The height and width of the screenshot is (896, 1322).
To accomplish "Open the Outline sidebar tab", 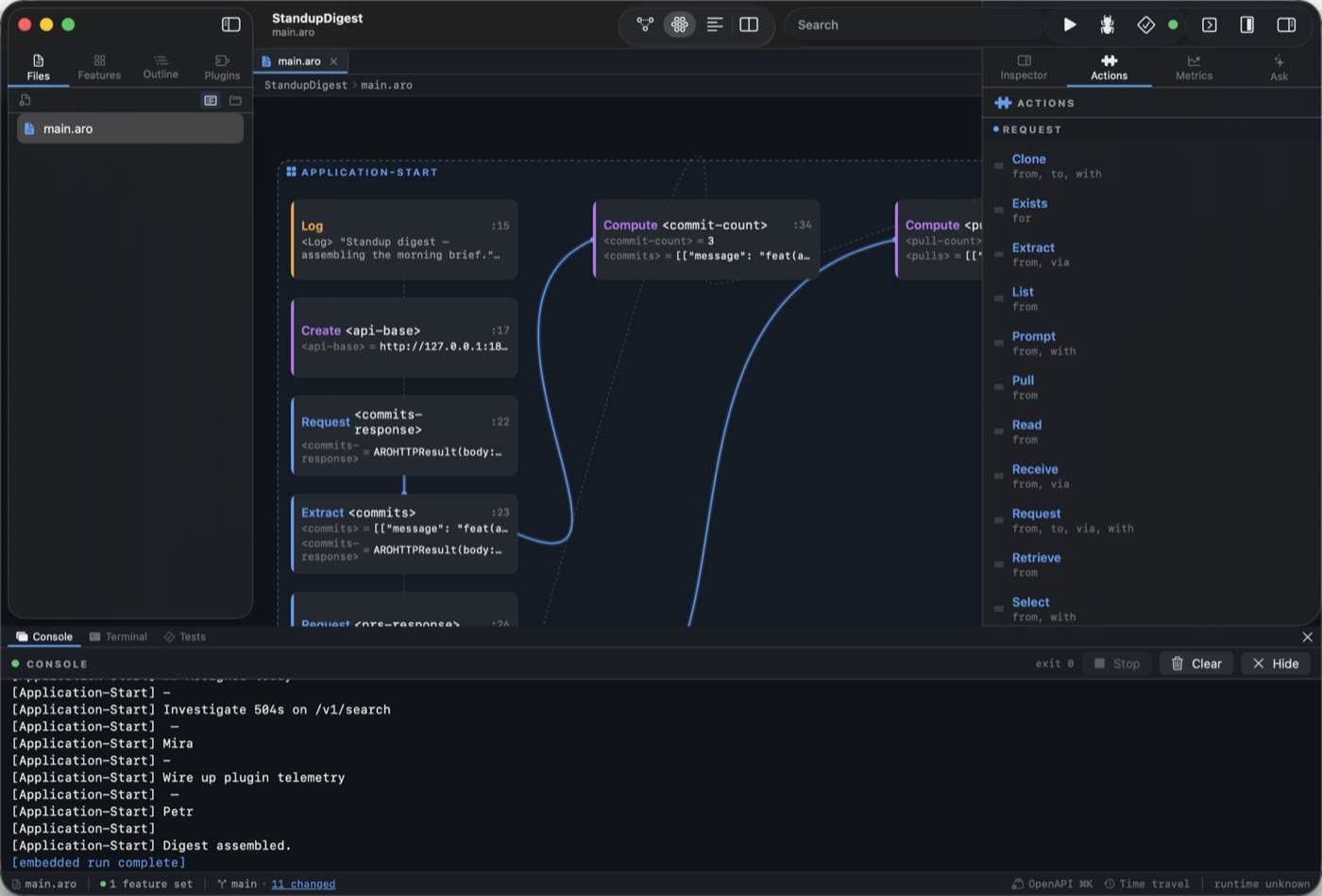I will [161, 67].
